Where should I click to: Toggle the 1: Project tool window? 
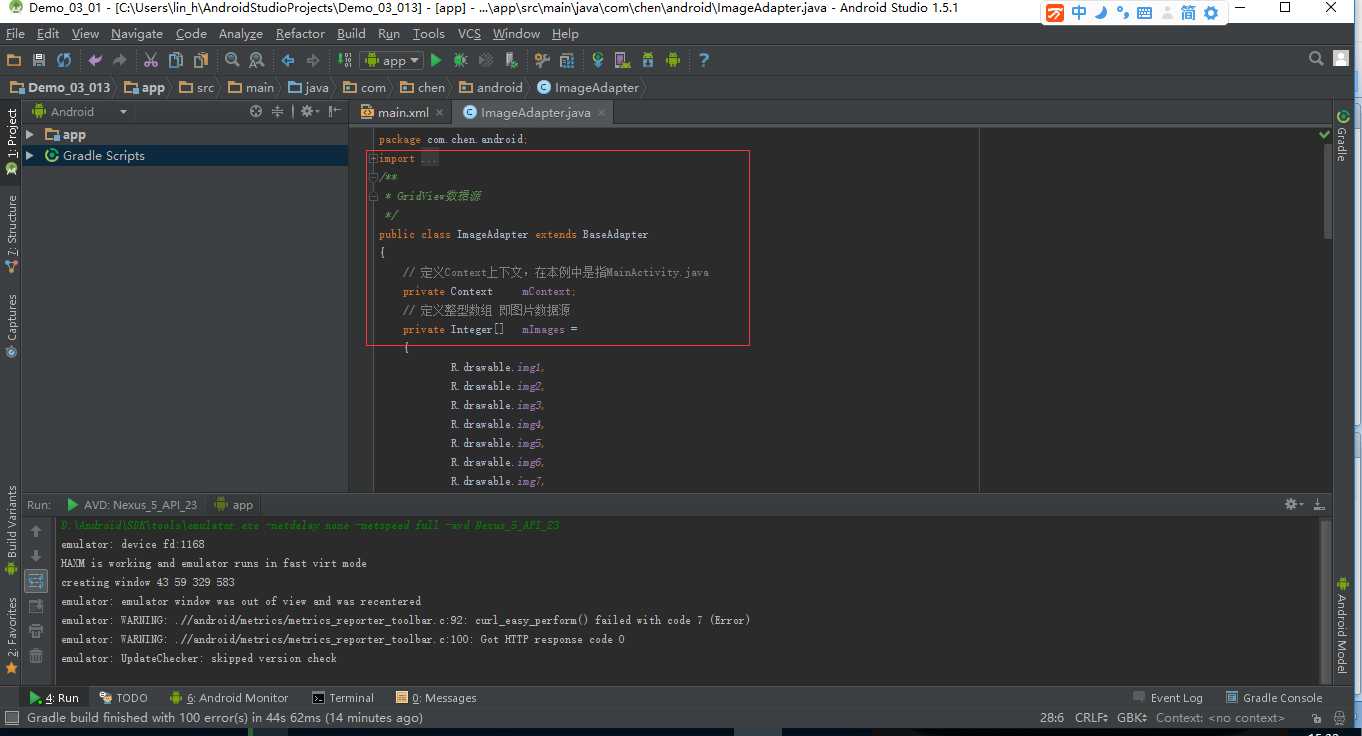11,141
